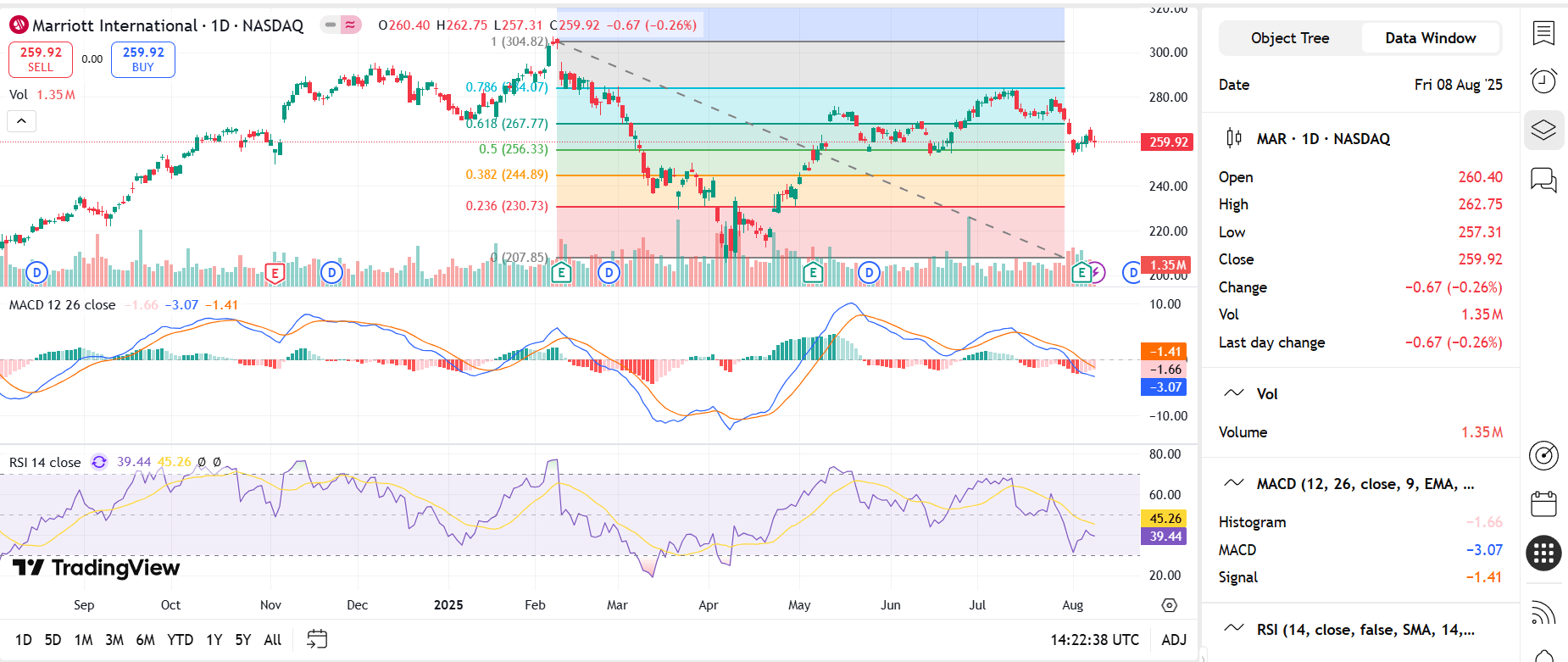Image resolution: width=1568 pixels, height=662 pixels.
Task: Open the Calendar icon in sidebar
Action: coord(1543,503)
